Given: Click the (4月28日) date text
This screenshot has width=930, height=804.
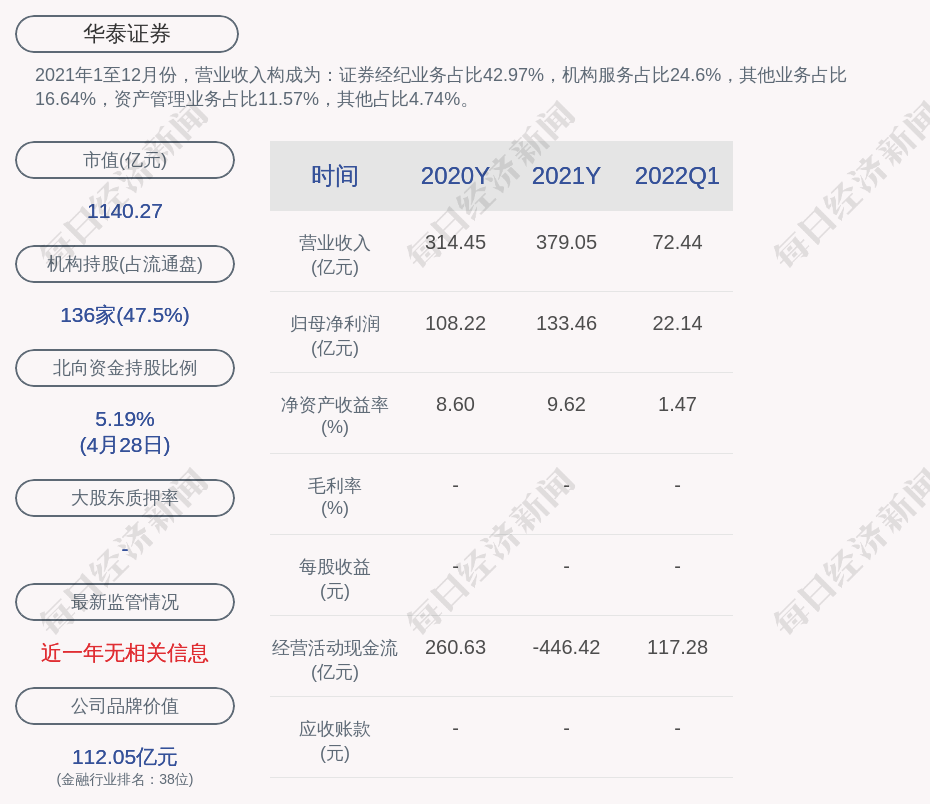Looking at the screenshot, I should (x=125, y=445).
